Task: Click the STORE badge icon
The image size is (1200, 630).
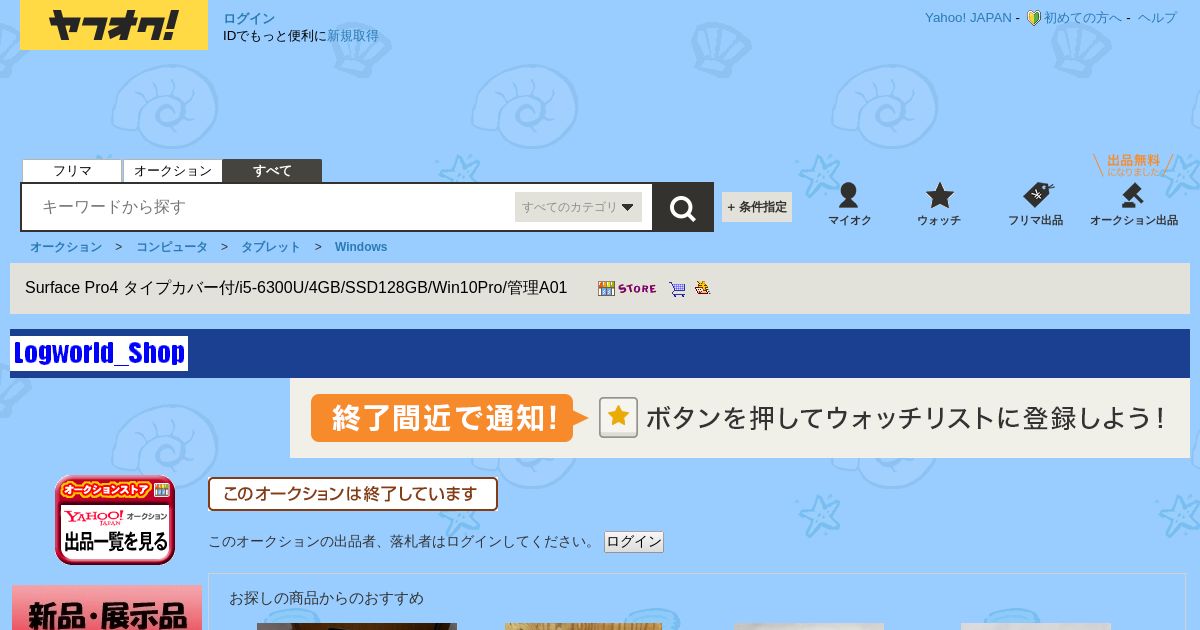Action: (x=627, y=288)
